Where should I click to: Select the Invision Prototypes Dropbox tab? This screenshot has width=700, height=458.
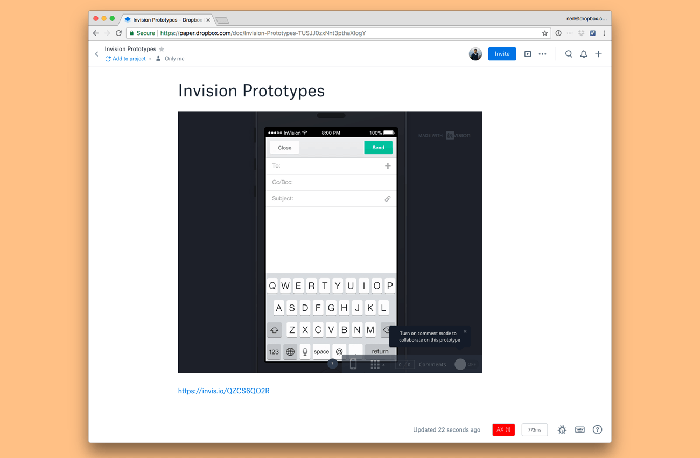tap(167, 20)
